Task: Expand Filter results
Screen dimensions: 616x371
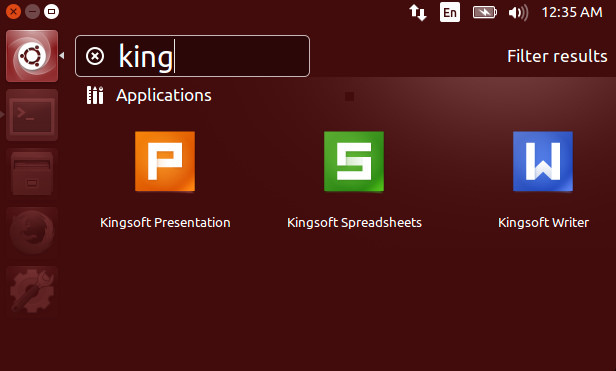Action: pyautogui.click(x=557, y=56)
